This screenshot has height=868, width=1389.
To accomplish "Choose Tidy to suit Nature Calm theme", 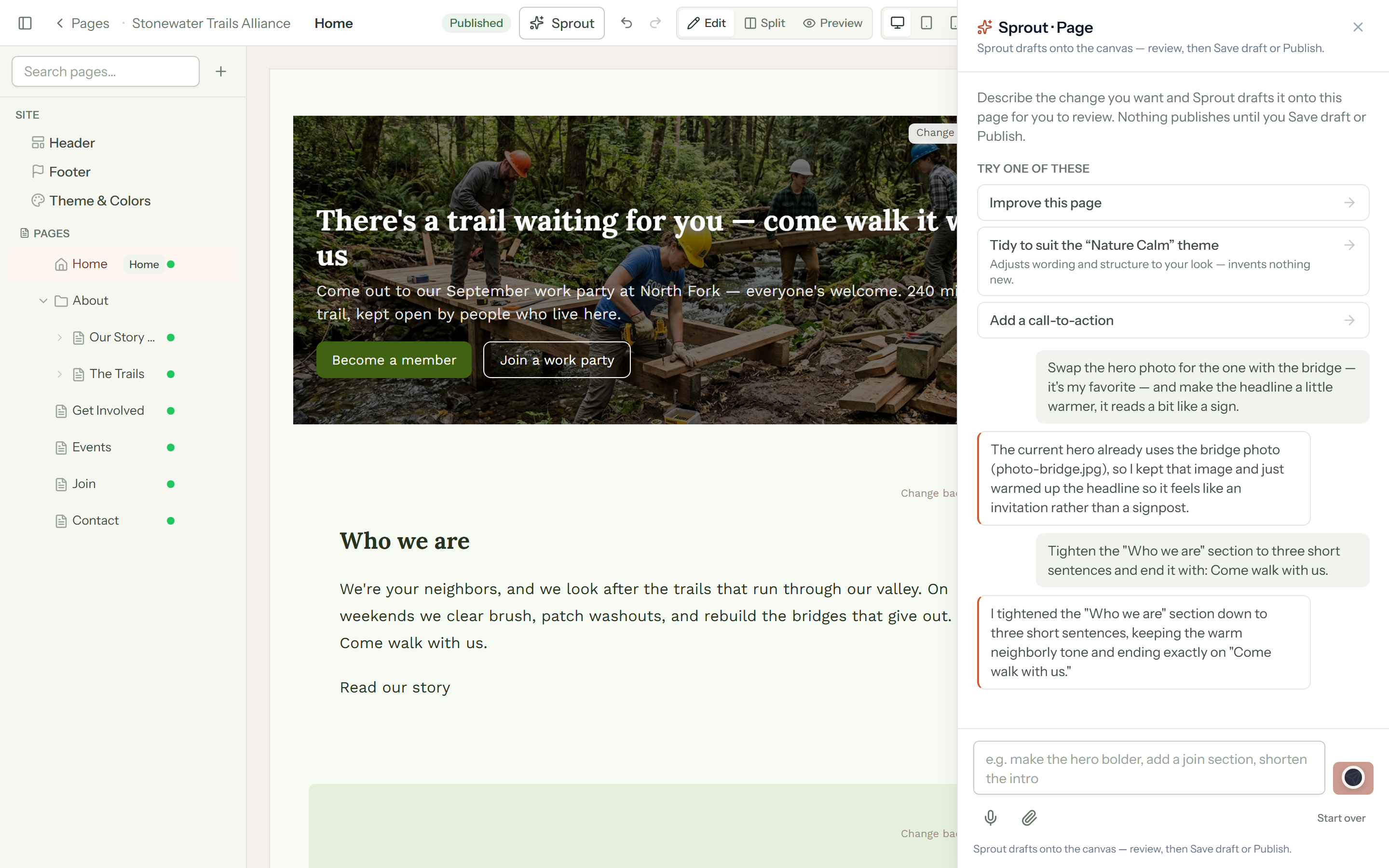I will pyautogui.click(x=1172, y=261).
